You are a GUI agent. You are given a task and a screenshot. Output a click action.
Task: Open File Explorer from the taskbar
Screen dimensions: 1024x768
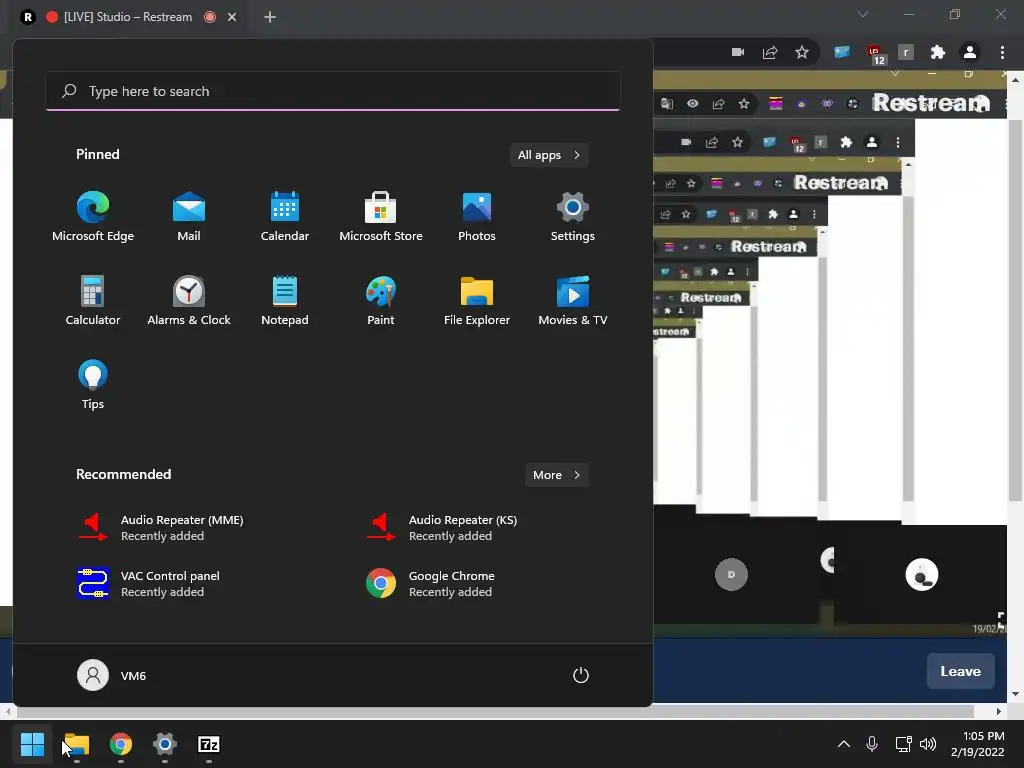pyautogui.click(x=76, y=744)
